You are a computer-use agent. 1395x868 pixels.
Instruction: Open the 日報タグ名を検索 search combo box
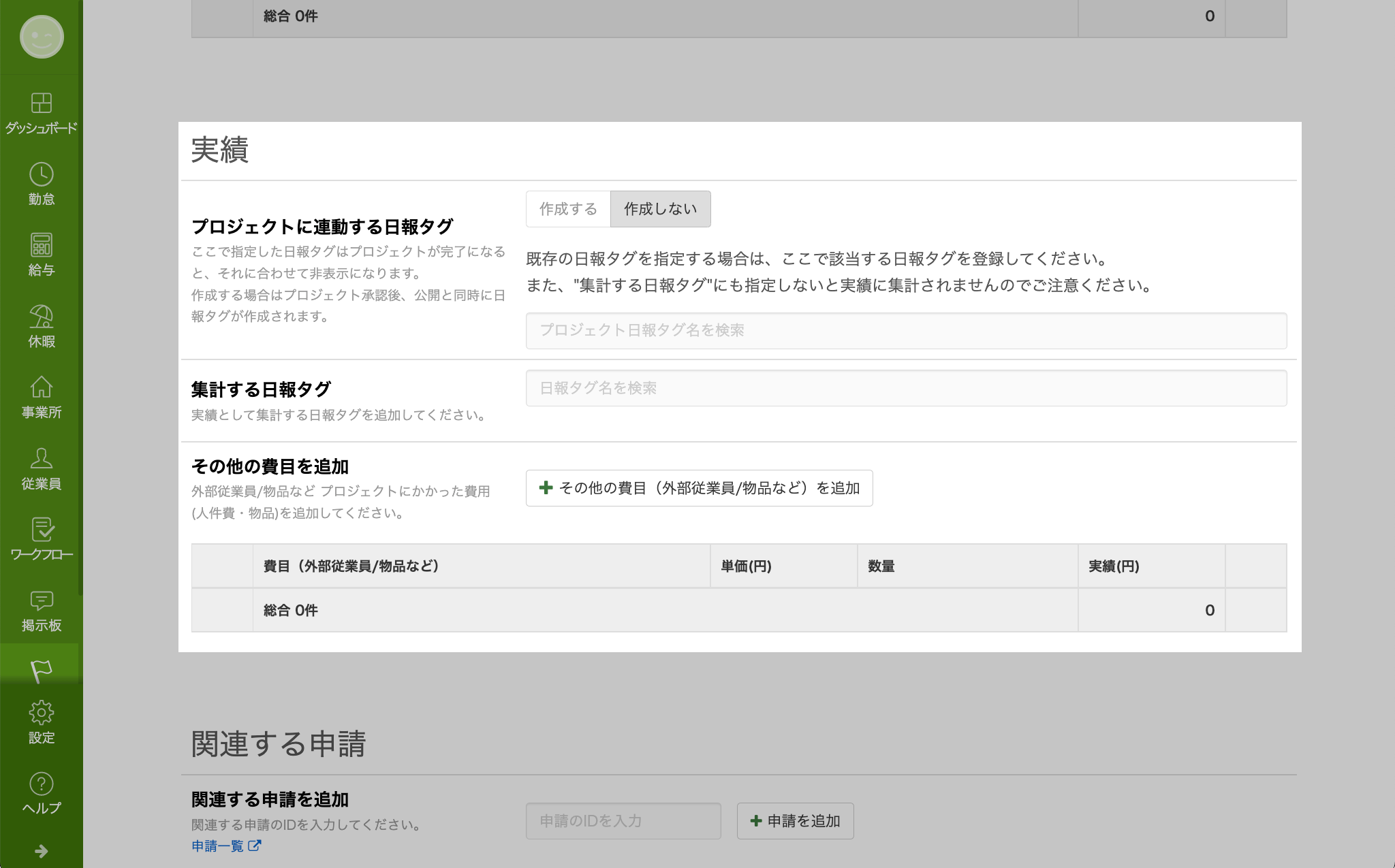click(906, 388)
